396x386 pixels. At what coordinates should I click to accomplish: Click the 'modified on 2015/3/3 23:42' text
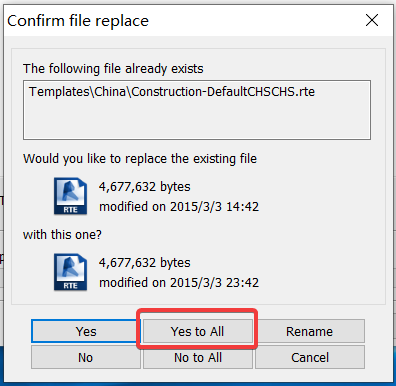[179, 283]
